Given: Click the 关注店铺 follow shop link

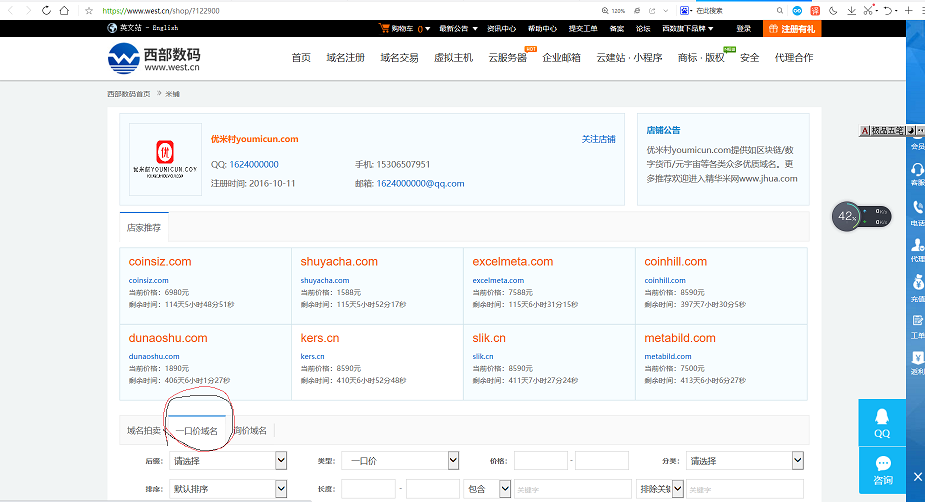Looking at the screenshot, I should click(x=598, y=139).
